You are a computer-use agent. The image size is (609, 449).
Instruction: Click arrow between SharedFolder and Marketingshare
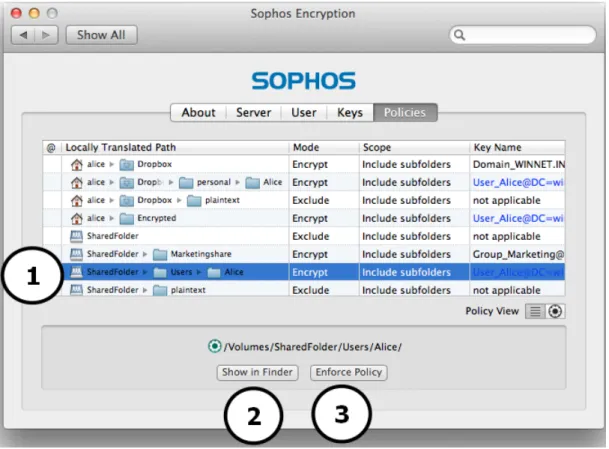pos(145,254)
